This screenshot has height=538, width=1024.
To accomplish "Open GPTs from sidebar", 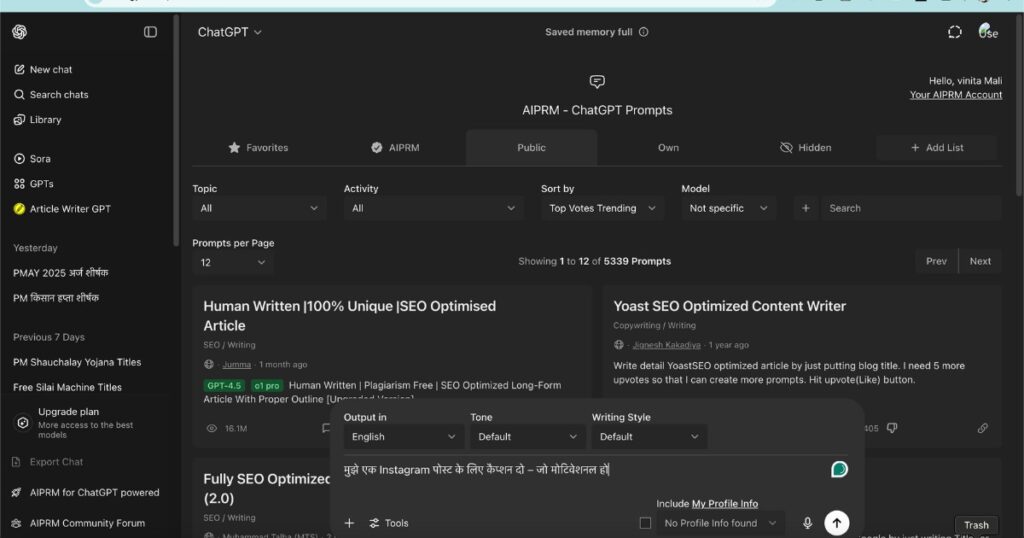I will pyautogui.click(x=33, y=184).
